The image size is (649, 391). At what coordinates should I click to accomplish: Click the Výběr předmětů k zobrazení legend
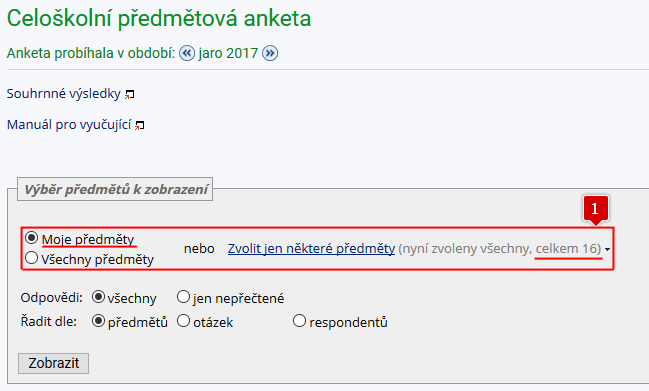[x=115, y=190]
